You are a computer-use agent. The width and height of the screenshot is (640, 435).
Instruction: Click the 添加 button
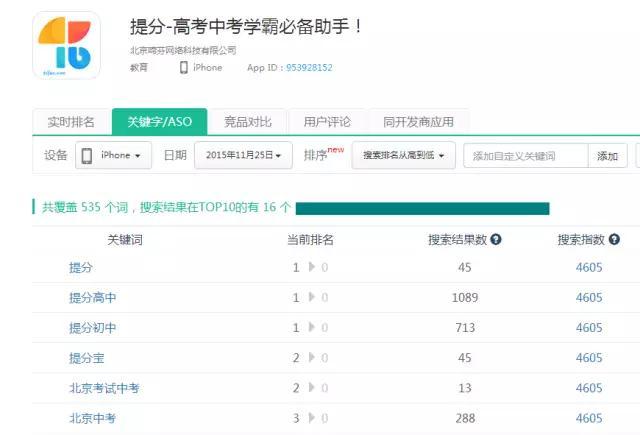pyautogui.click(x=607, y=155)
